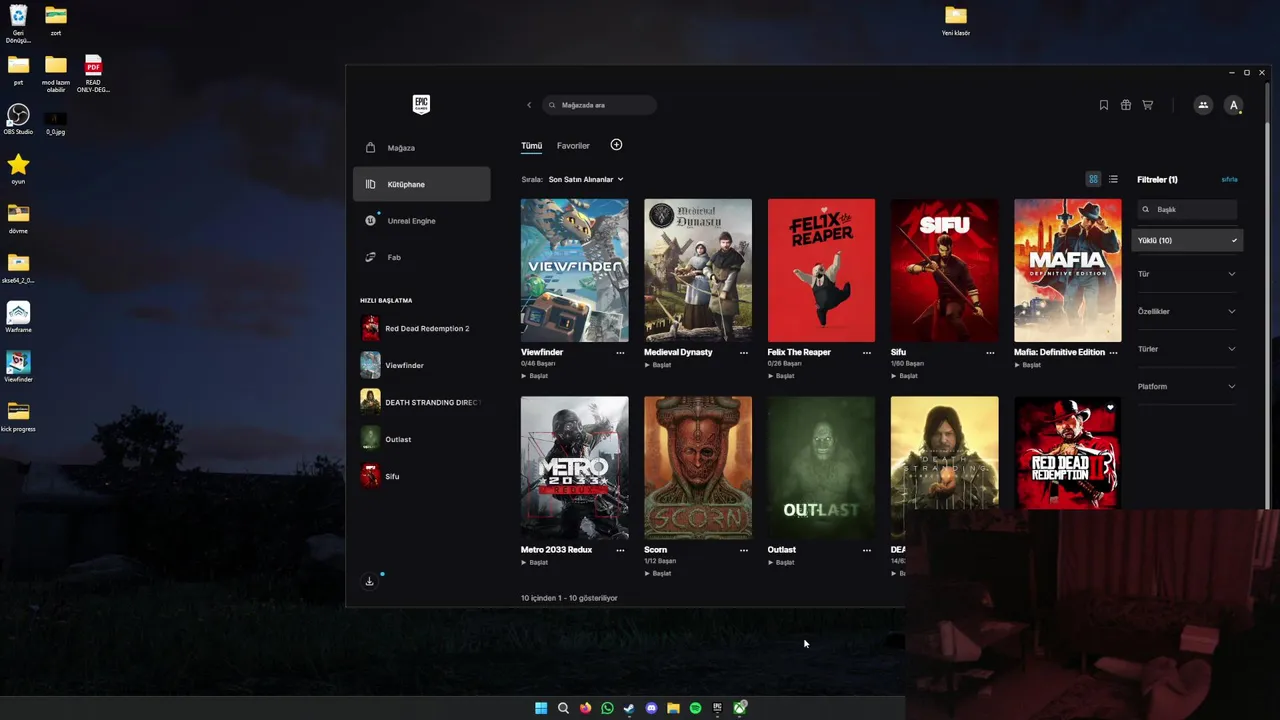Click the Felix The Reaper cover art

(x=821, y=270)
